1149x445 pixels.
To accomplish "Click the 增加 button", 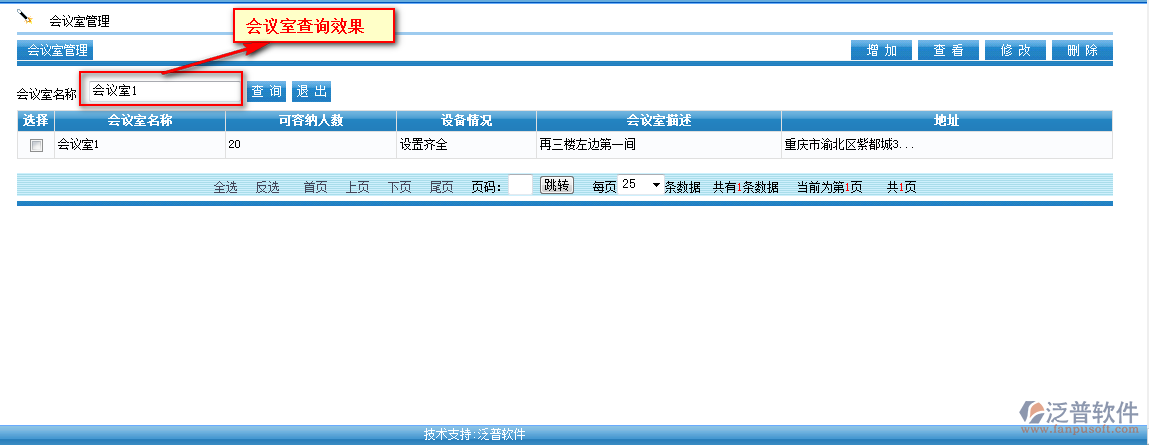I will [882, 51].
